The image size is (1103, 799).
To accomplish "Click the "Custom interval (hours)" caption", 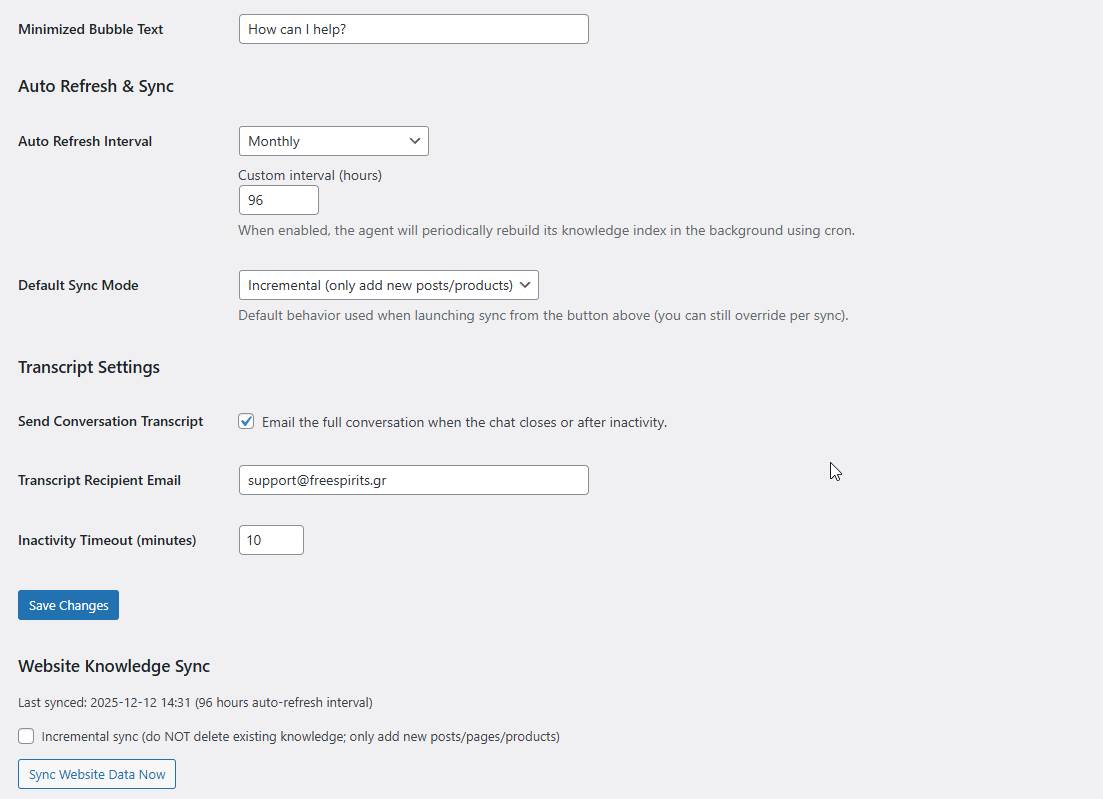I will (x=310, y=175).
